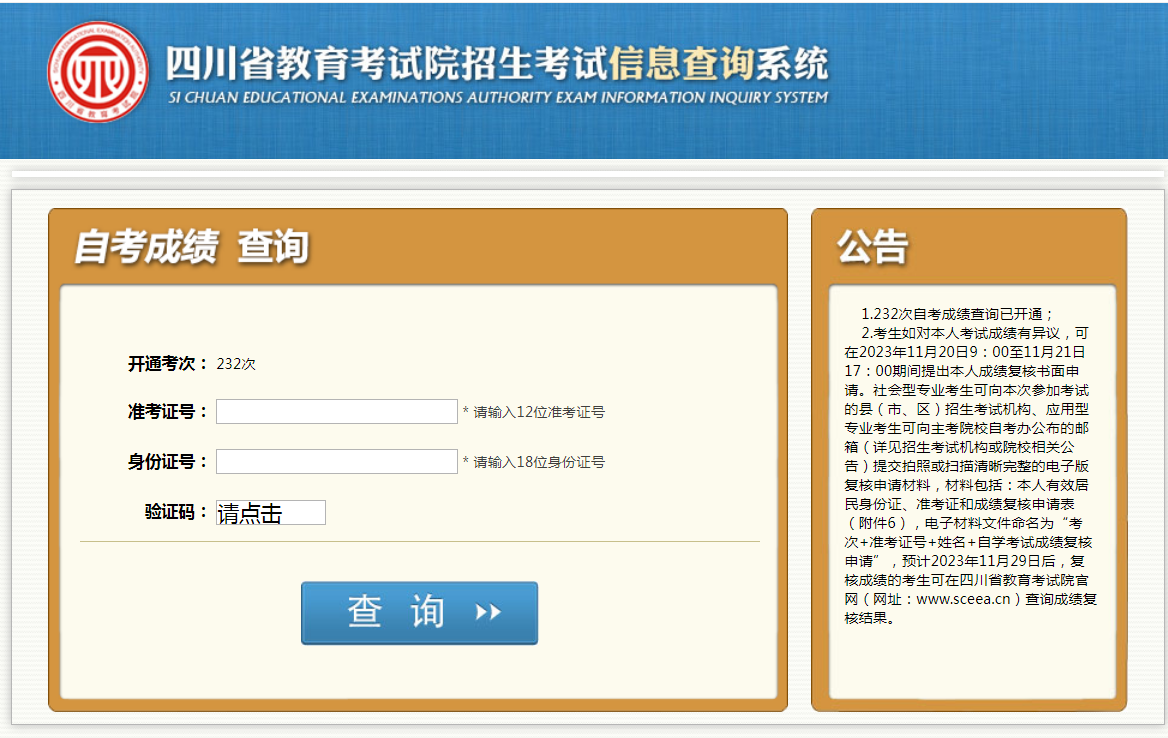The height and width of the screenshot is (738, 1168).
Task: Click the double arrow icon on 查询 button
Action: point(488,612)
